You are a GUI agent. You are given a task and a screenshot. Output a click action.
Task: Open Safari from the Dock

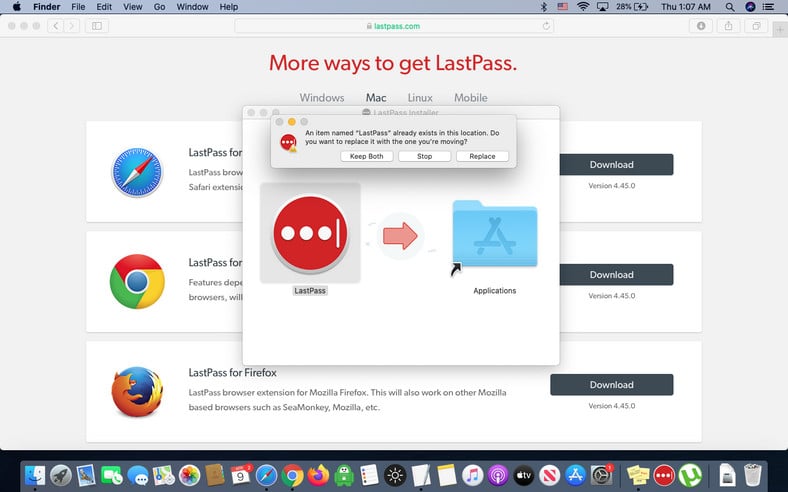coord(266,475)
